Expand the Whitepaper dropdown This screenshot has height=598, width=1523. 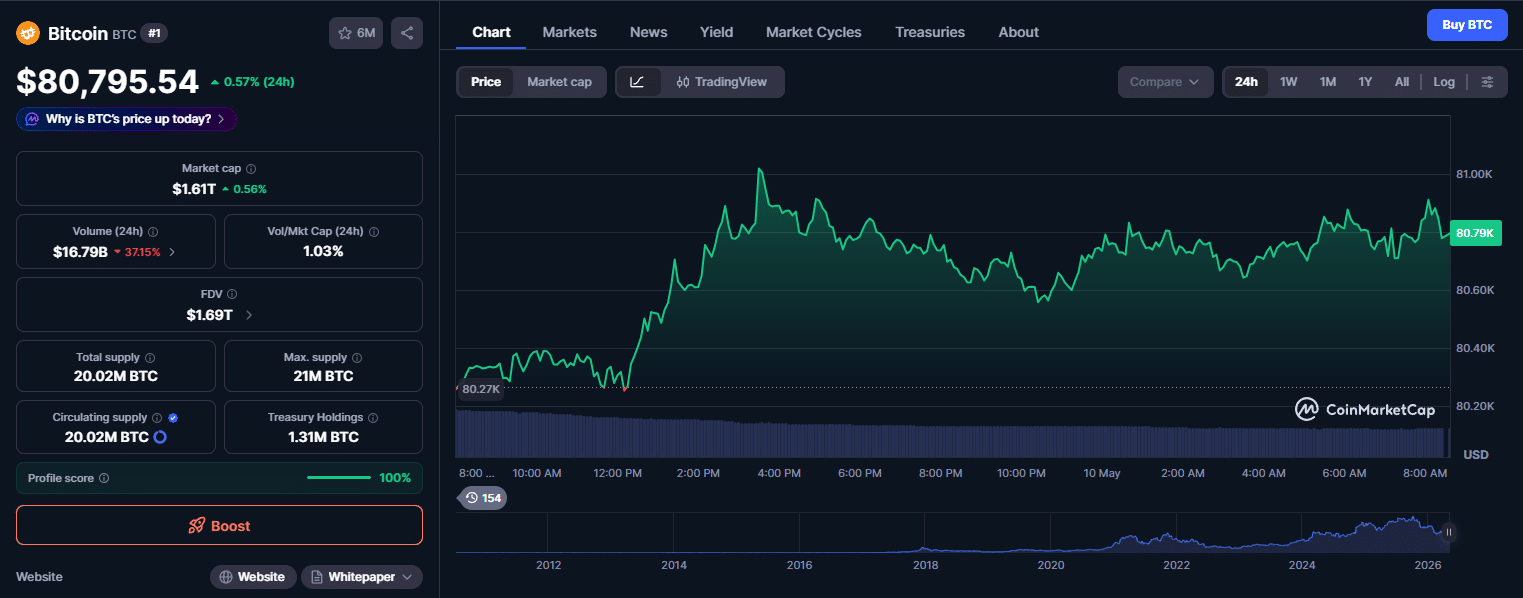click(x=409, y=577)
